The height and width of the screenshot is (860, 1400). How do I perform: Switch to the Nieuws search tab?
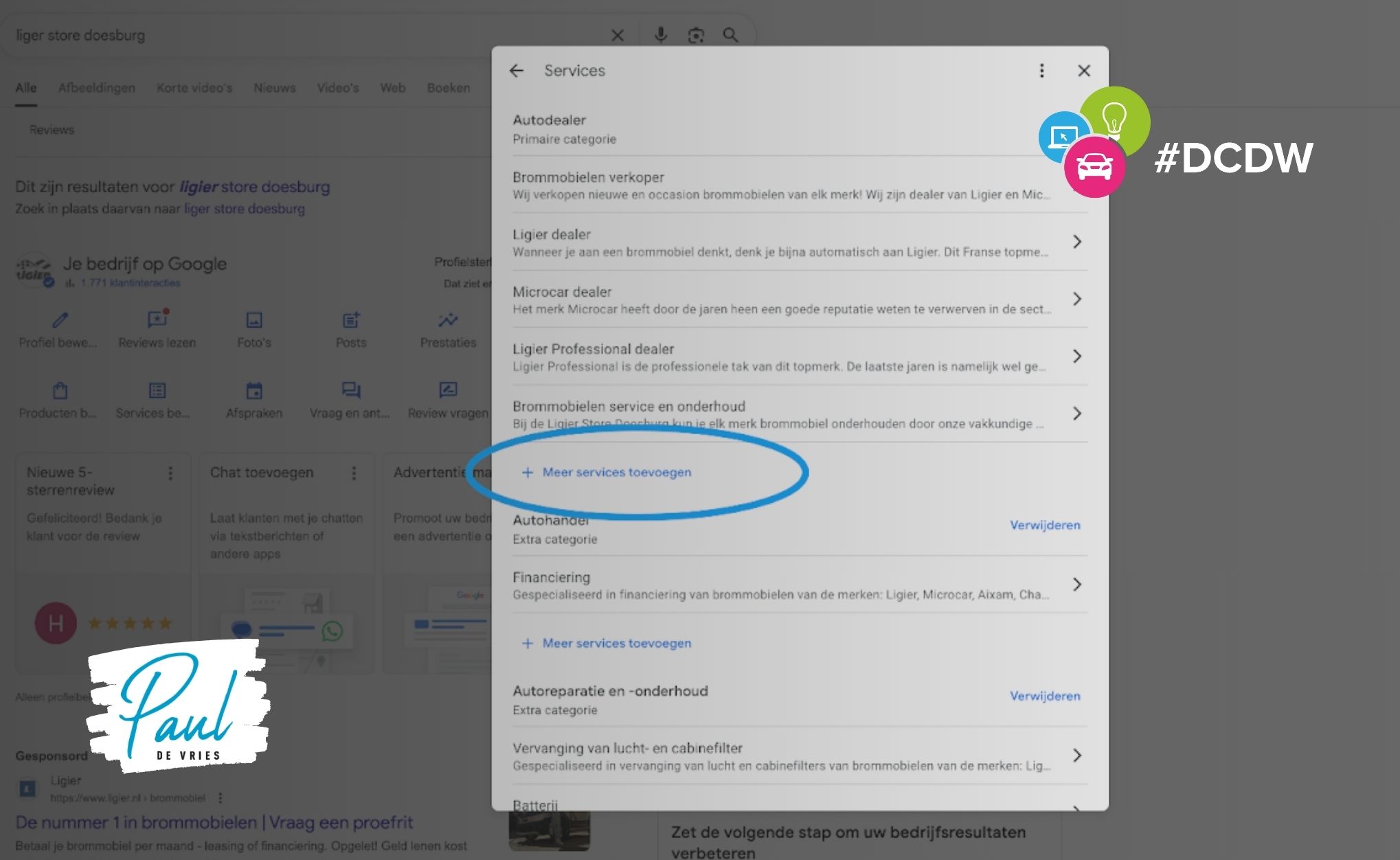tap(274, 88)
